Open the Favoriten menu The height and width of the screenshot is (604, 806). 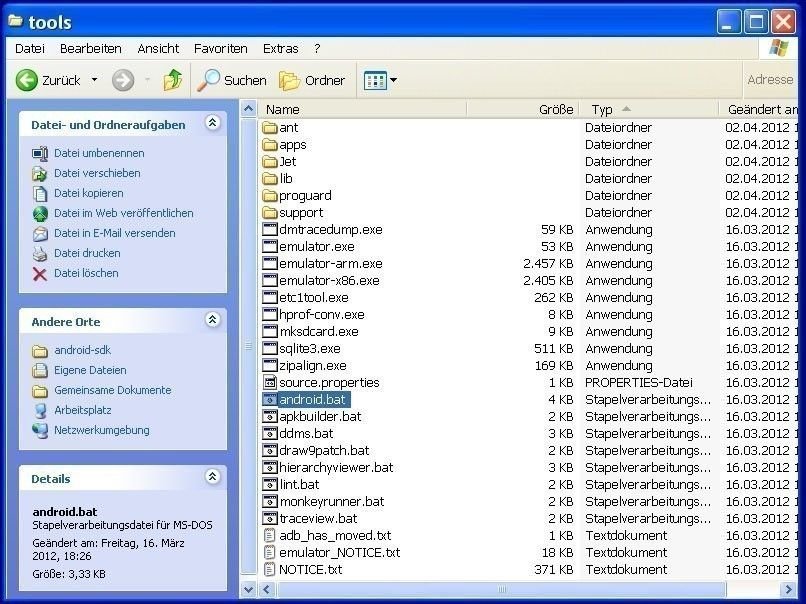(221, 49)
